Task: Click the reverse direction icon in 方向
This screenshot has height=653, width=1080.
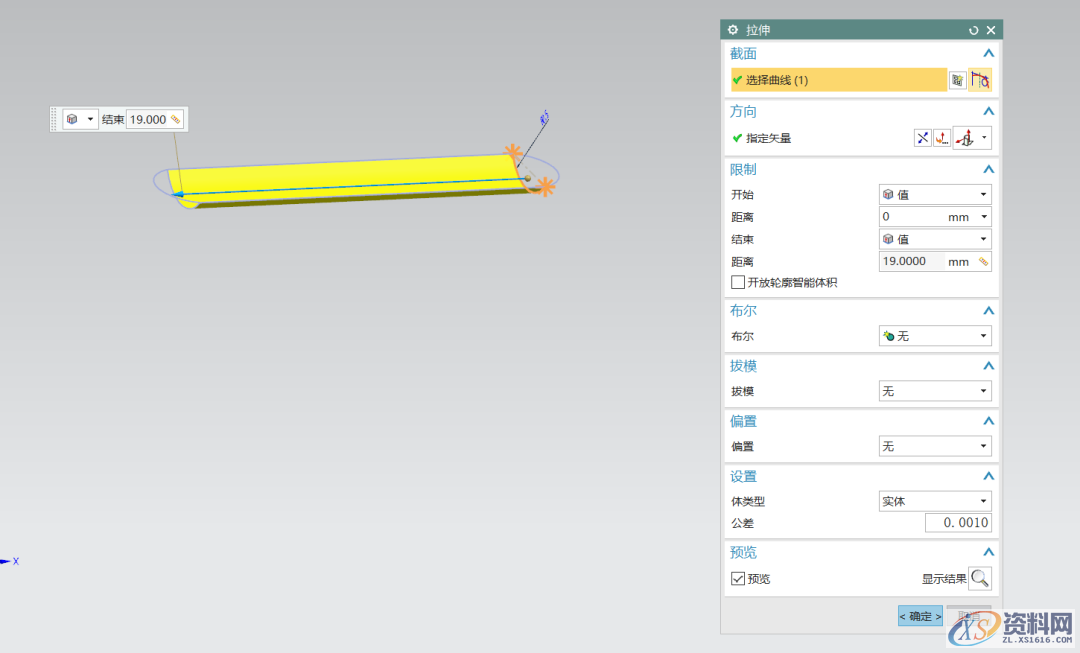Action: point(922,138)
